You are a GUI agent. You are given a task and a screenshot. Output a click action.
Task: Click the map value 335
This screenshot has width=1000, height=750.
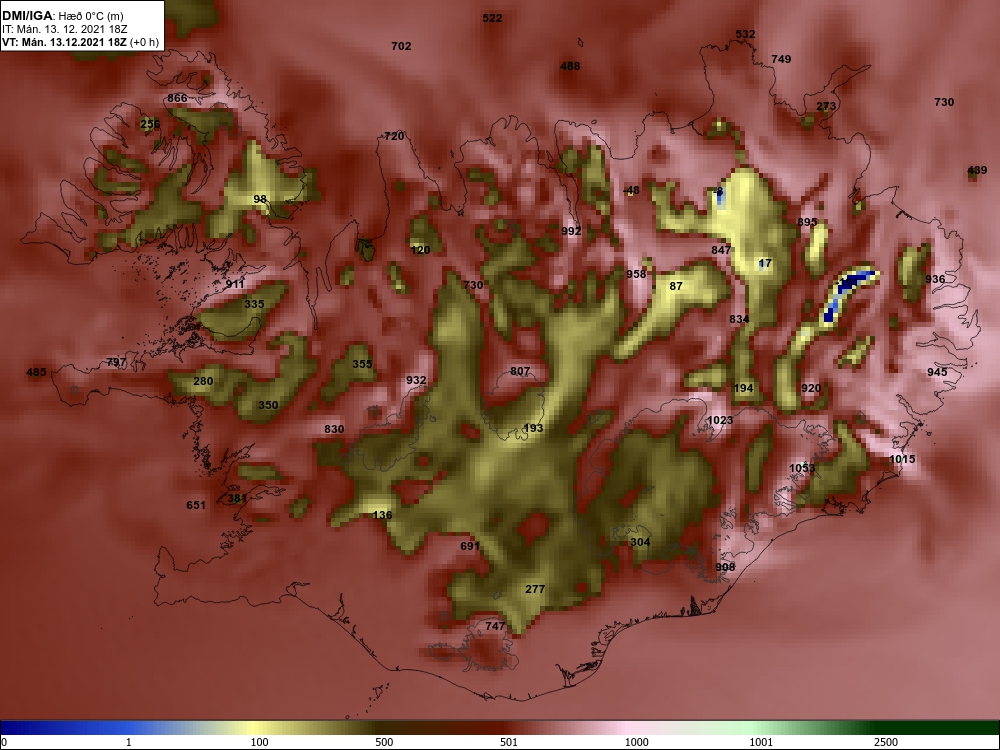pos(254,304)
